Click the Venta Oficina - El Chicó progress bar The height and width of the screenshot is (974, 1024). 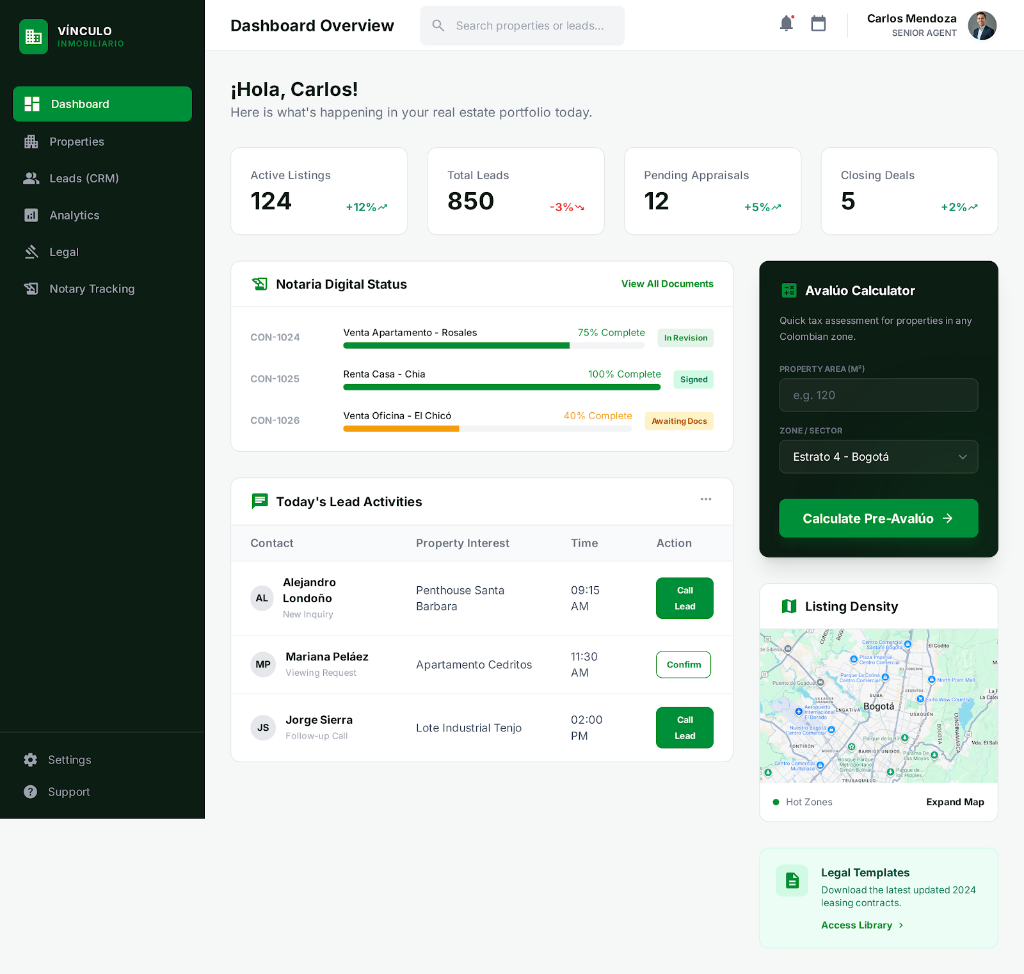487,429
